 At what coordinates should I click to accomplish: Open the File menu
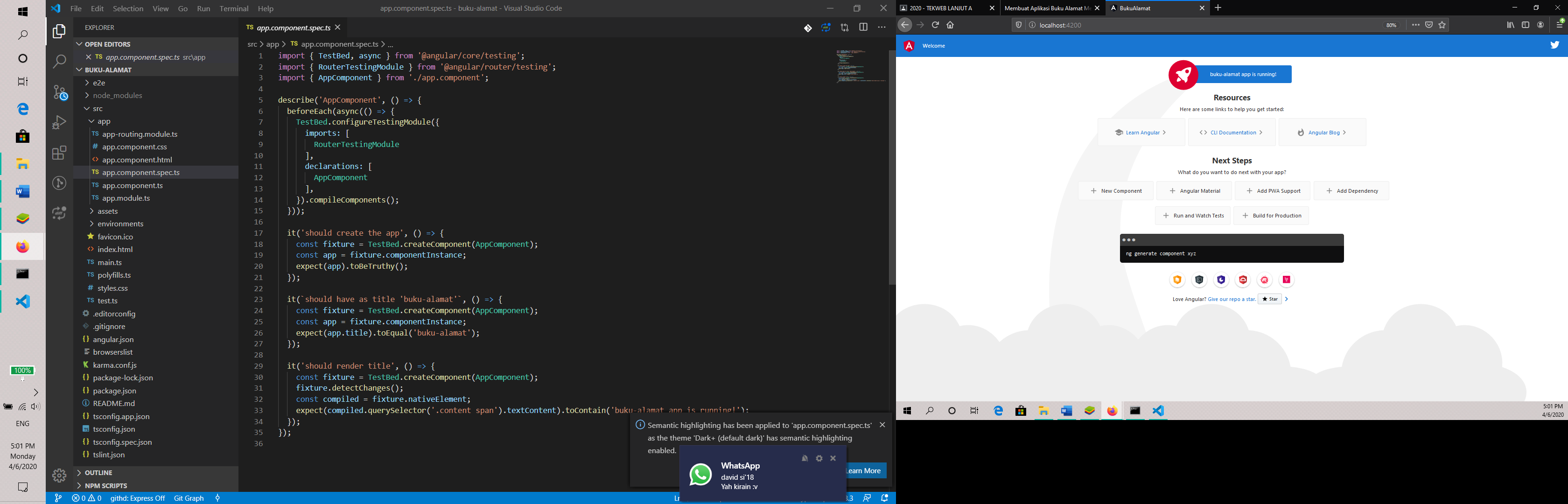pos(76,8)
